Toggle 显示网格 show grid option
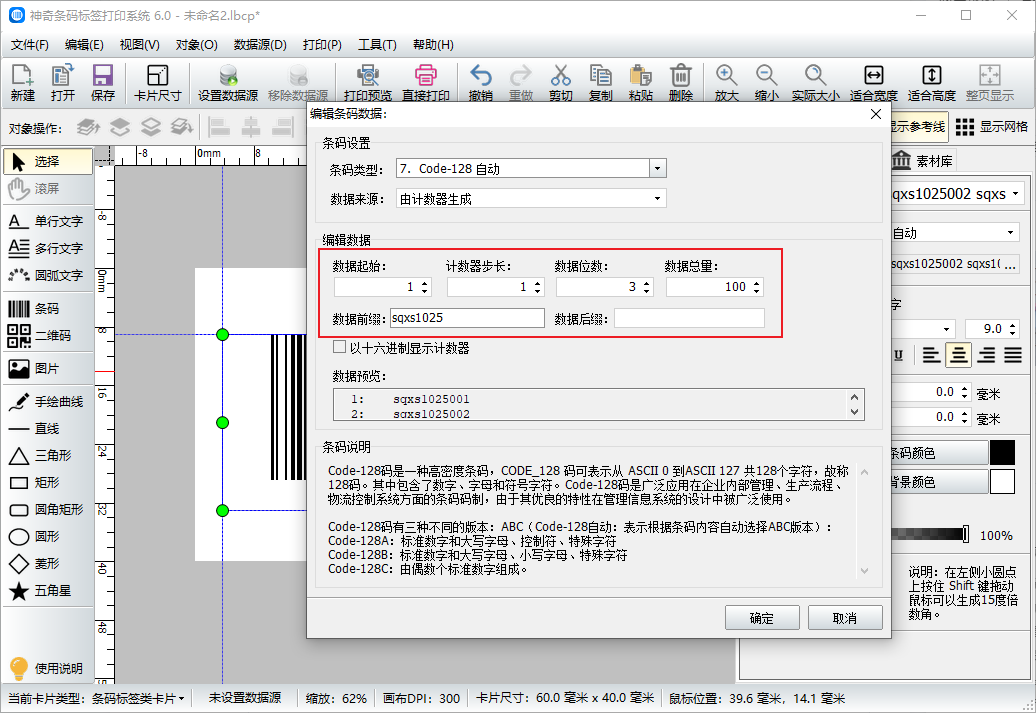The height and width of the screenshot is (713, 1036). (991, 127)
